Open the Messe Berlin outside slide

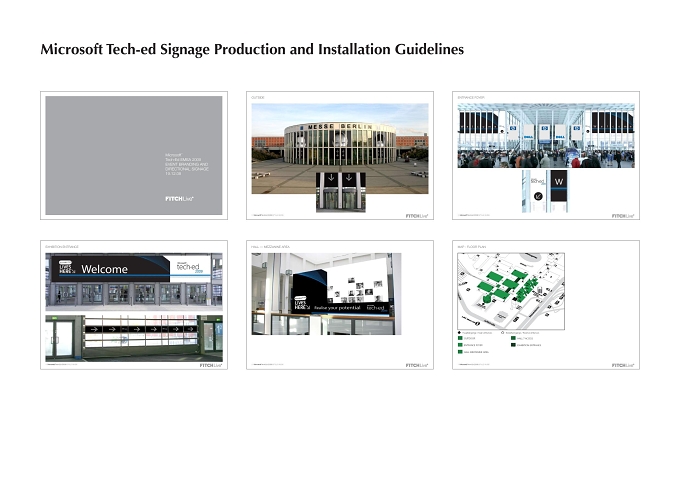click(x=340, y=155)
